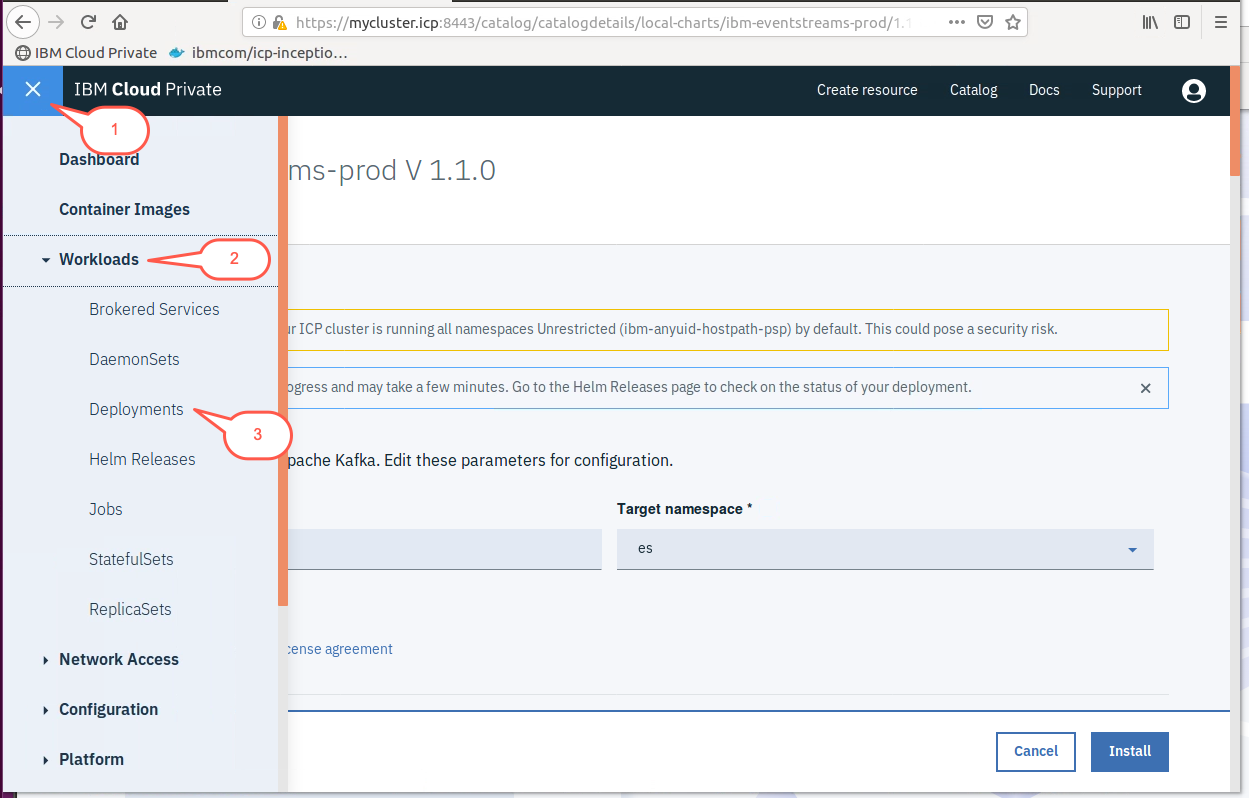This screenshot has width=1249, height=798.
Task: Open Deployments page
Action: pos(136,409)
